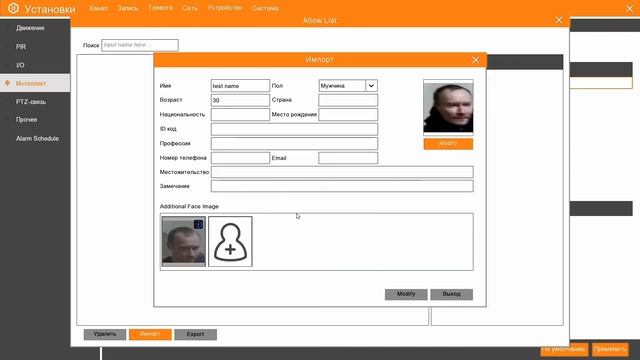Click the Профессия field
This screenshot has height=360, width=640.
tap(294, 144)
